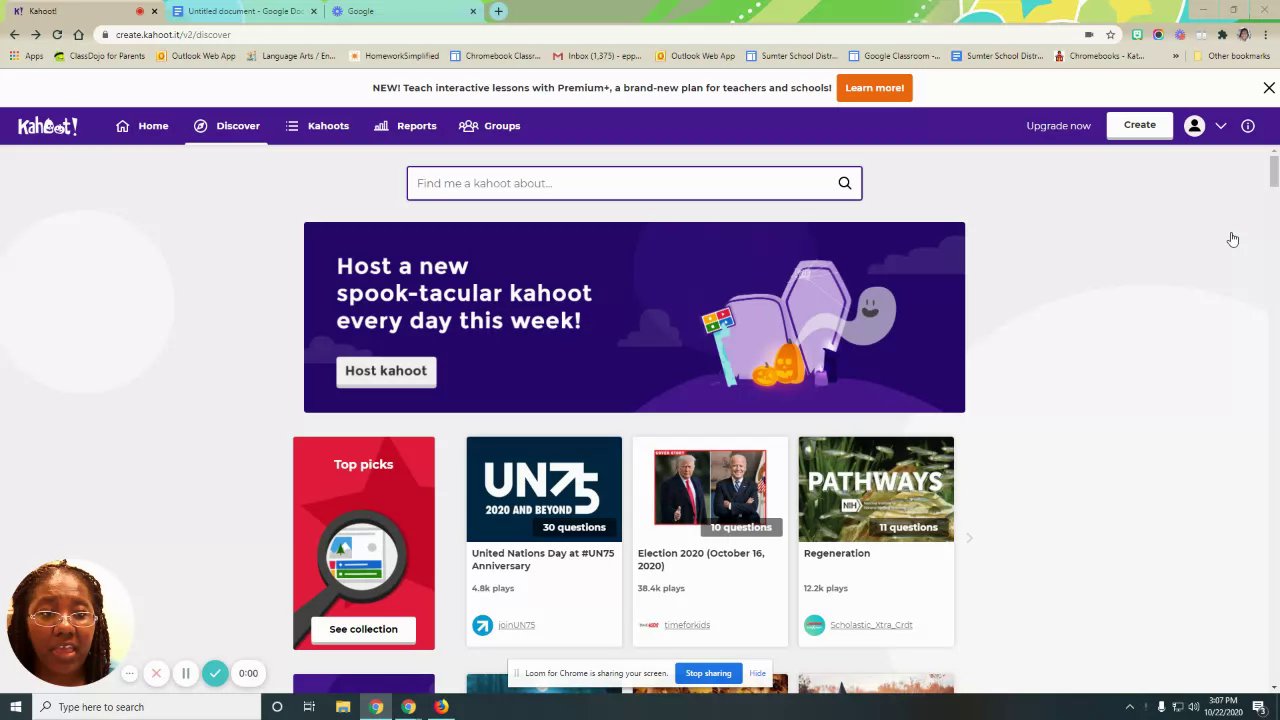
Task: Open Election 2020 (October 16, 2020) title
Action: pyautogui.click(x=701, y=559)
